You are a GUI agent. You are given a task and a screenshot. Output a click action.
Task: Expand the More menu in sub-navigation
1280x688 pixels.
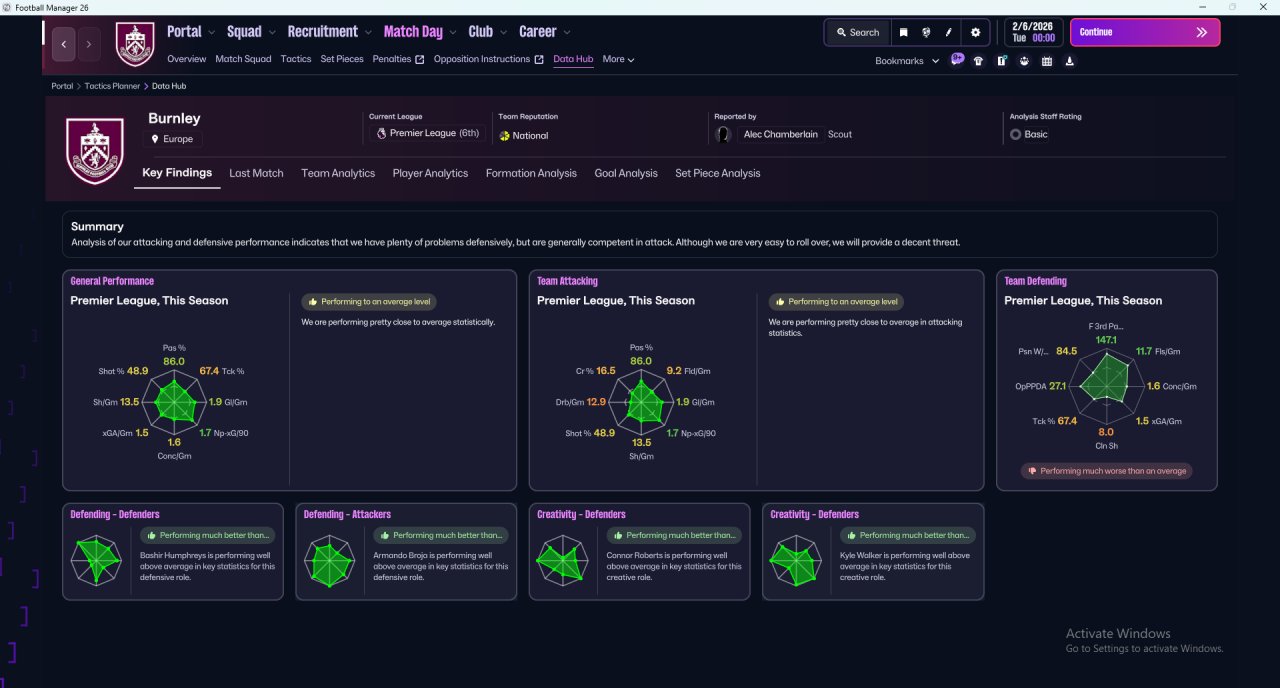tap(618, 59)
